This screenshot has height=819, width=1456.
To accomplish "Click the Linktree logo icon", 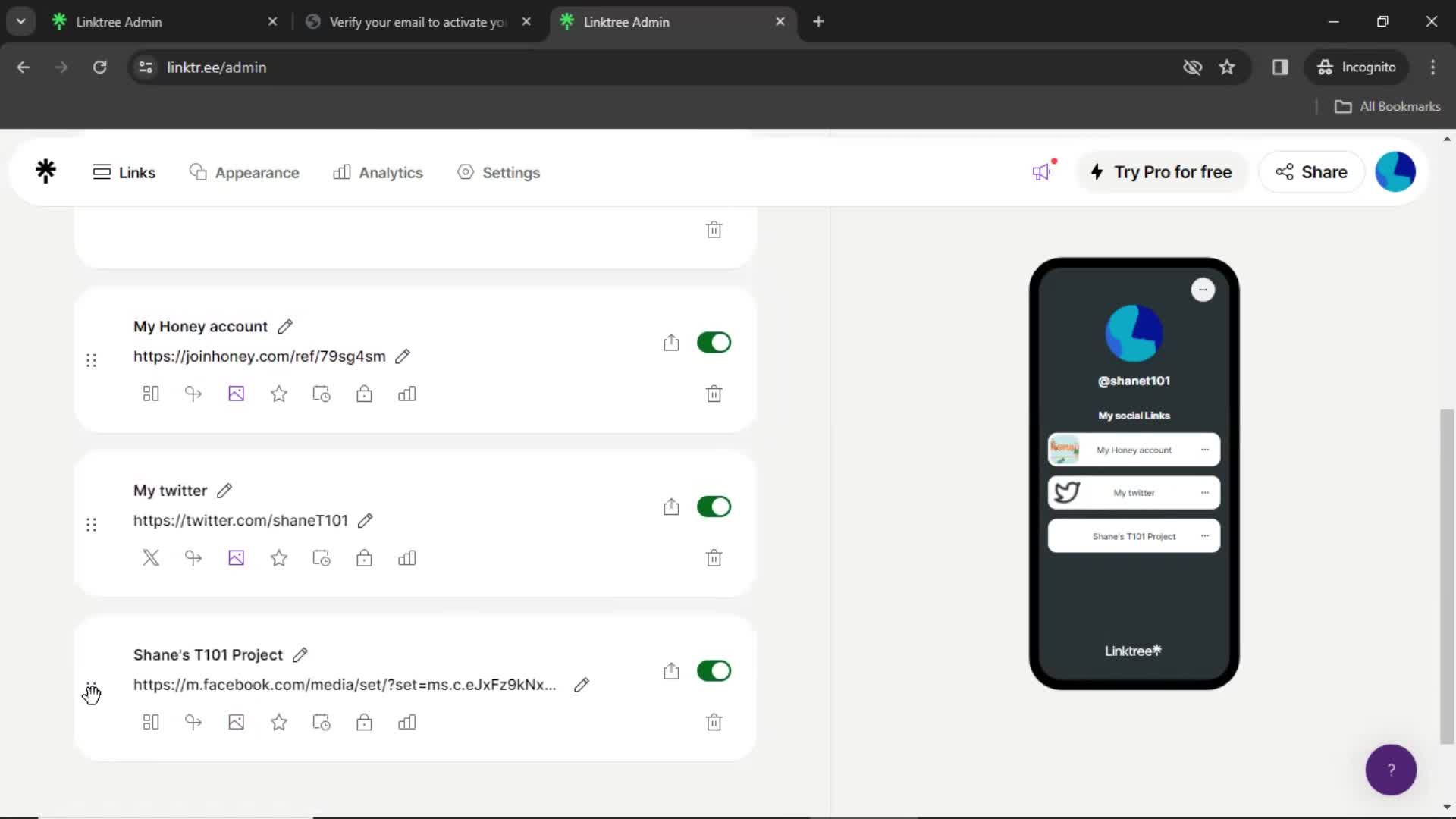I will (45, 172).
